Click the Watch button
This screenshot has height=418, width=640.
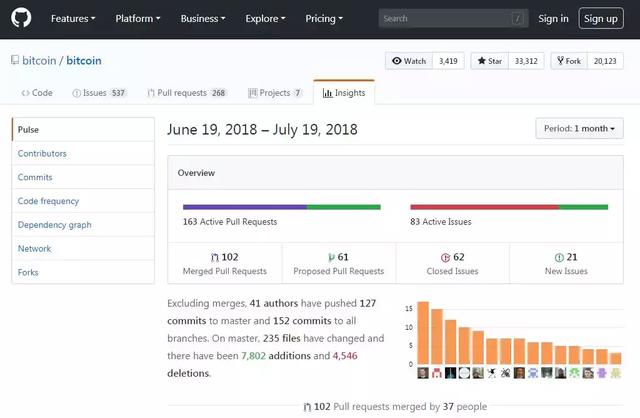coord(409,61)
